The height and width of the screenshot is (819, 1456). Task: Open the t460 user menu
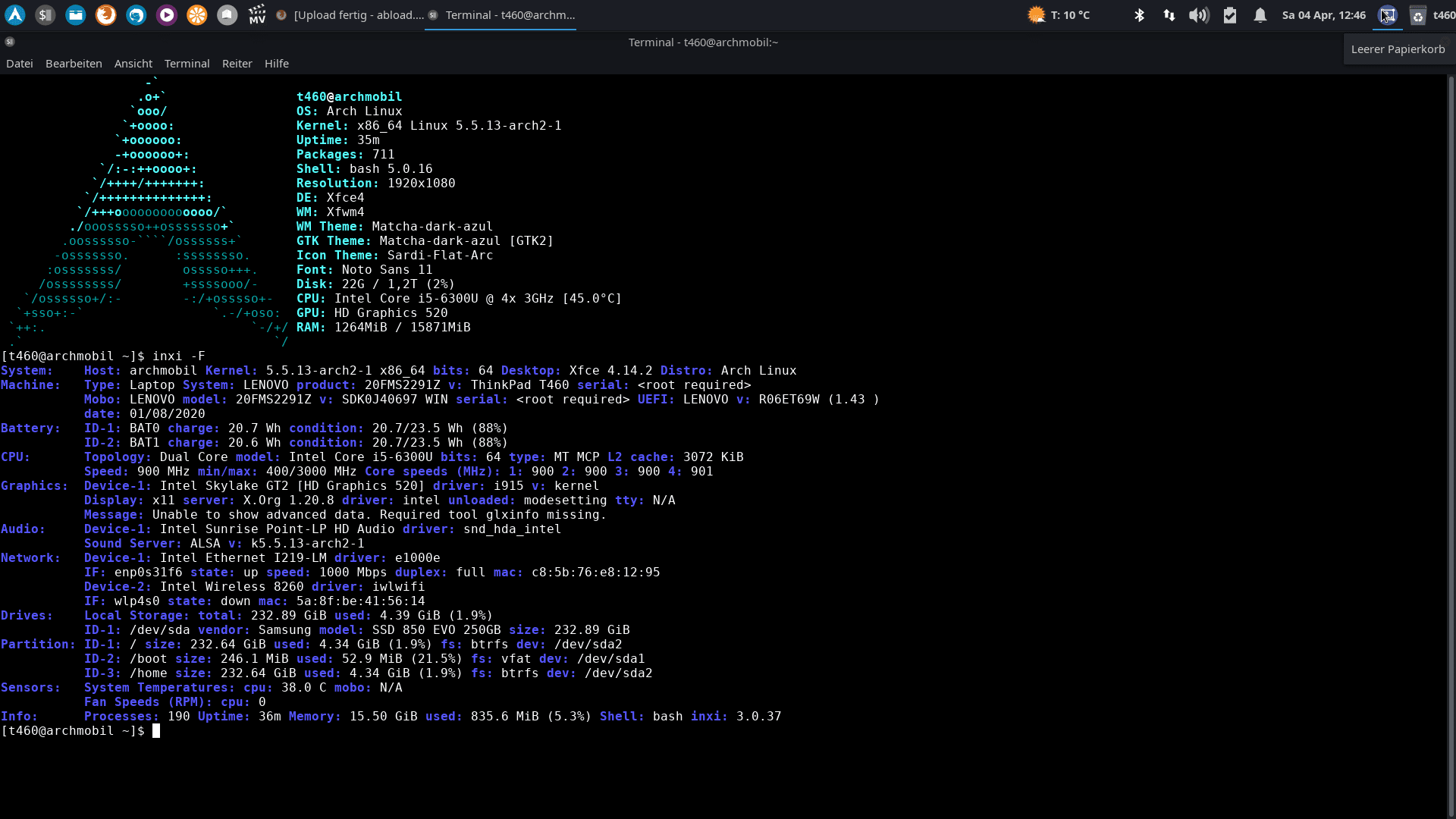click(x=1444, y=15)
